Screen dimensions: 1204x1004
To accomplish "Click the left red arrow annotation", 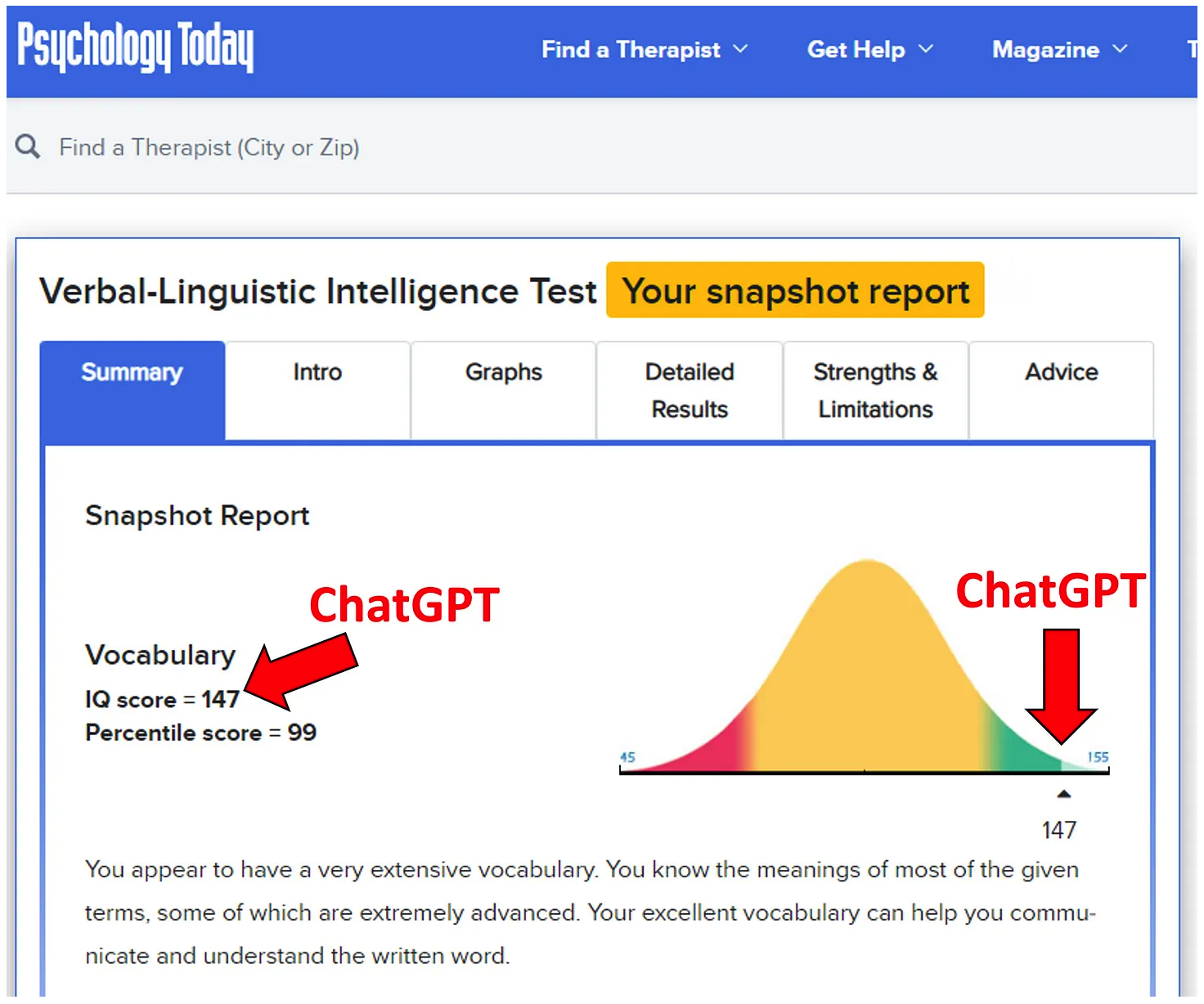I will coord(301,673).
